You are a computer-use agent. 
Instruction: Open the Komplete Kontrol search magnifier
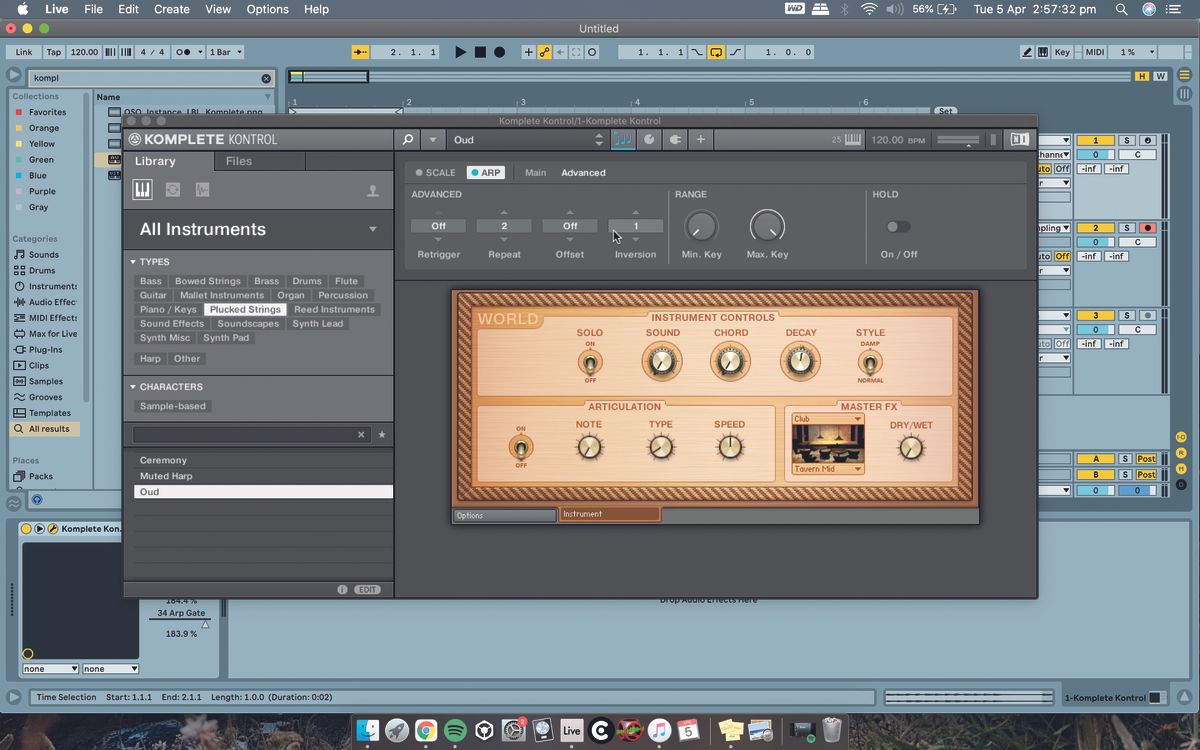[x=408, y=140]
